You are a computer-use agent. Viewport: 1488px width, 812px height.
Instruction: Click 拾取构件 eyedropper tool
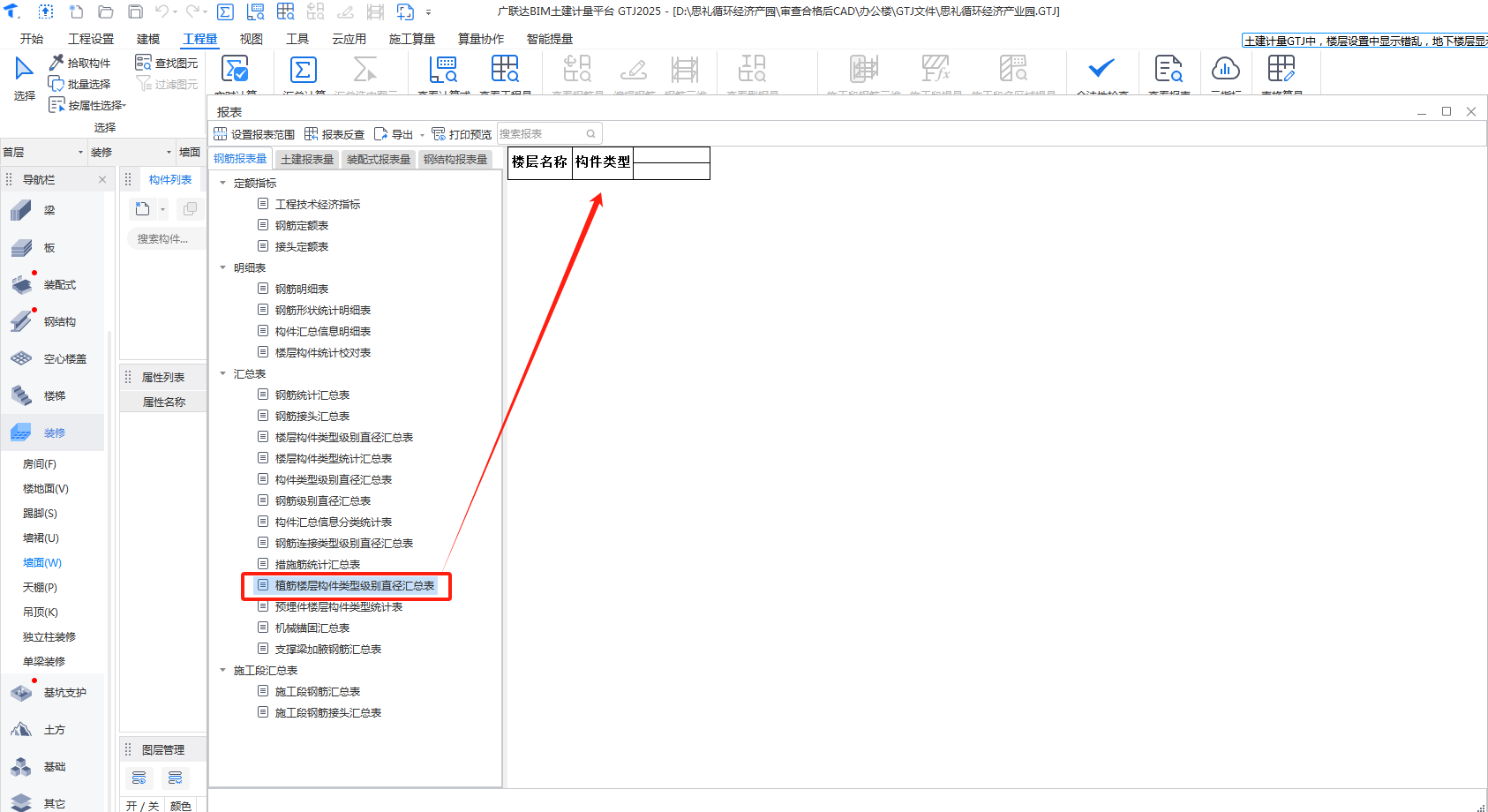(x=79, y=63)
